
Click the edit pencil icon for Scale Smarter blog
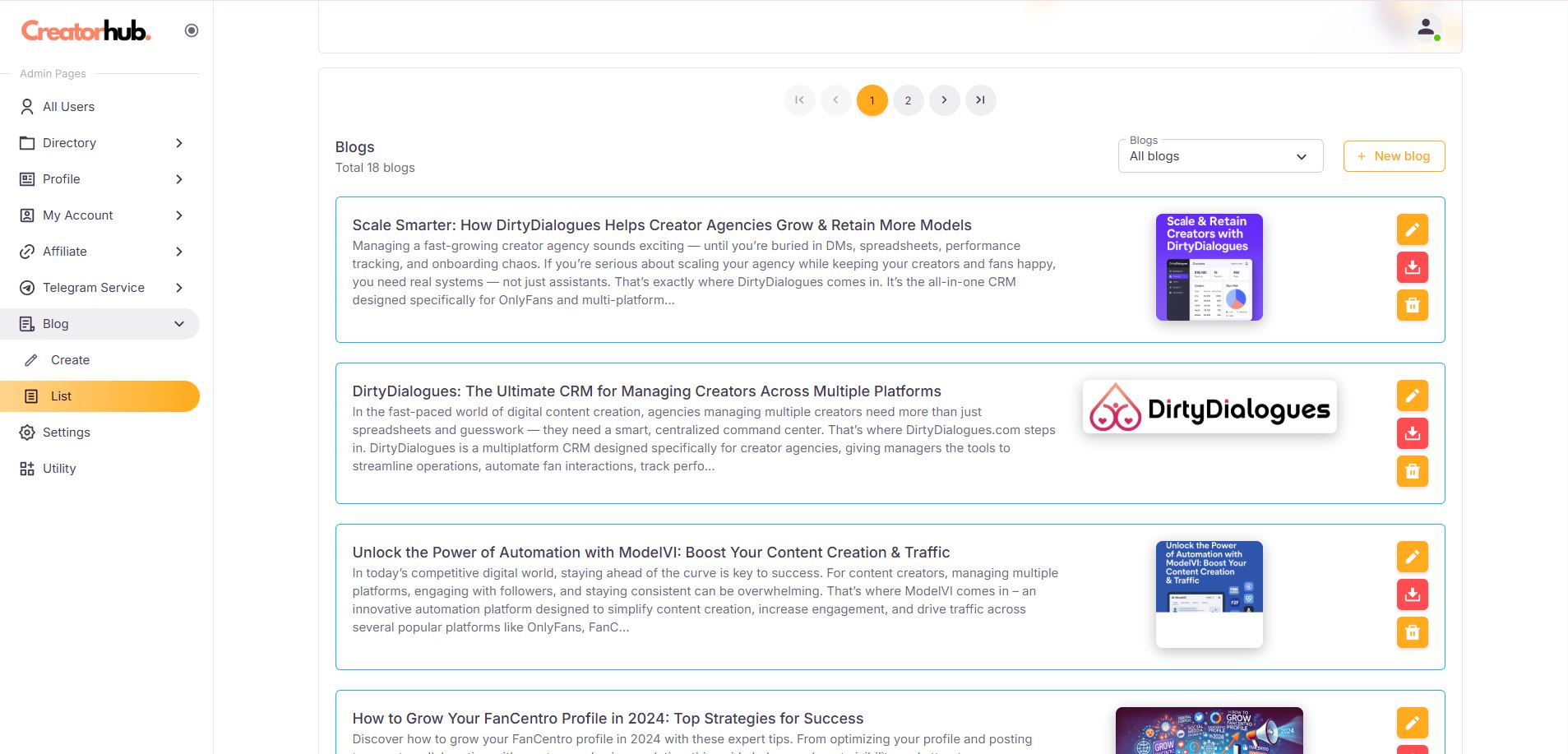pos(1412,229)
